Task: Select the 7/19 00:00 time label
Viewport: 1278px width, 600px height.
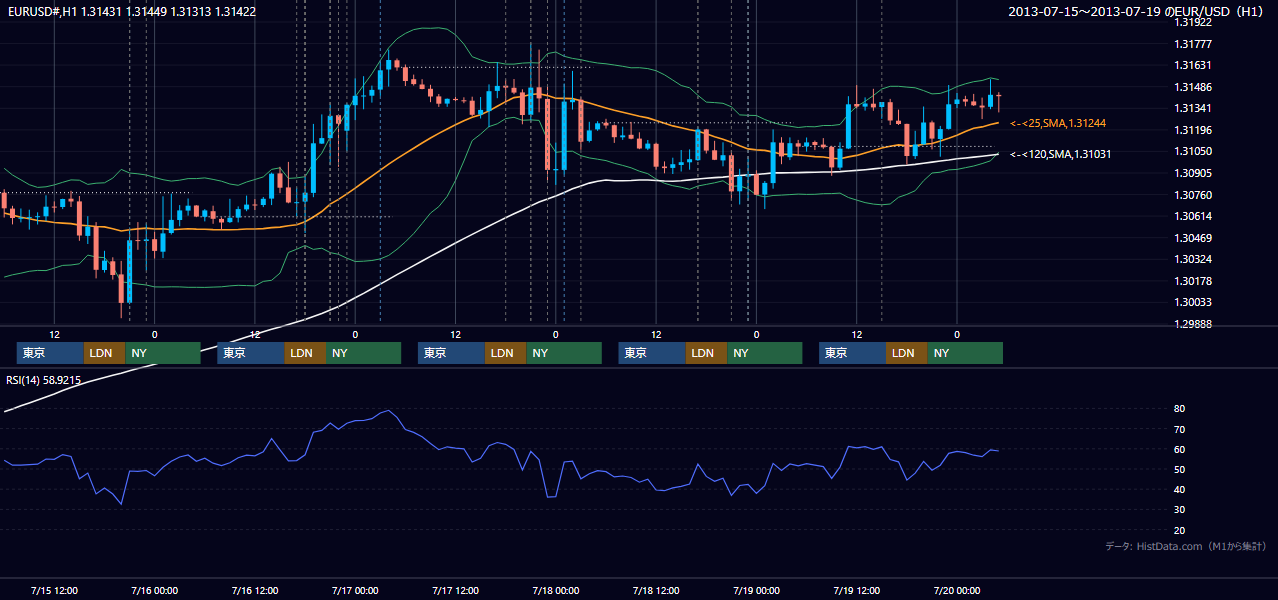Action: (756, 590)
